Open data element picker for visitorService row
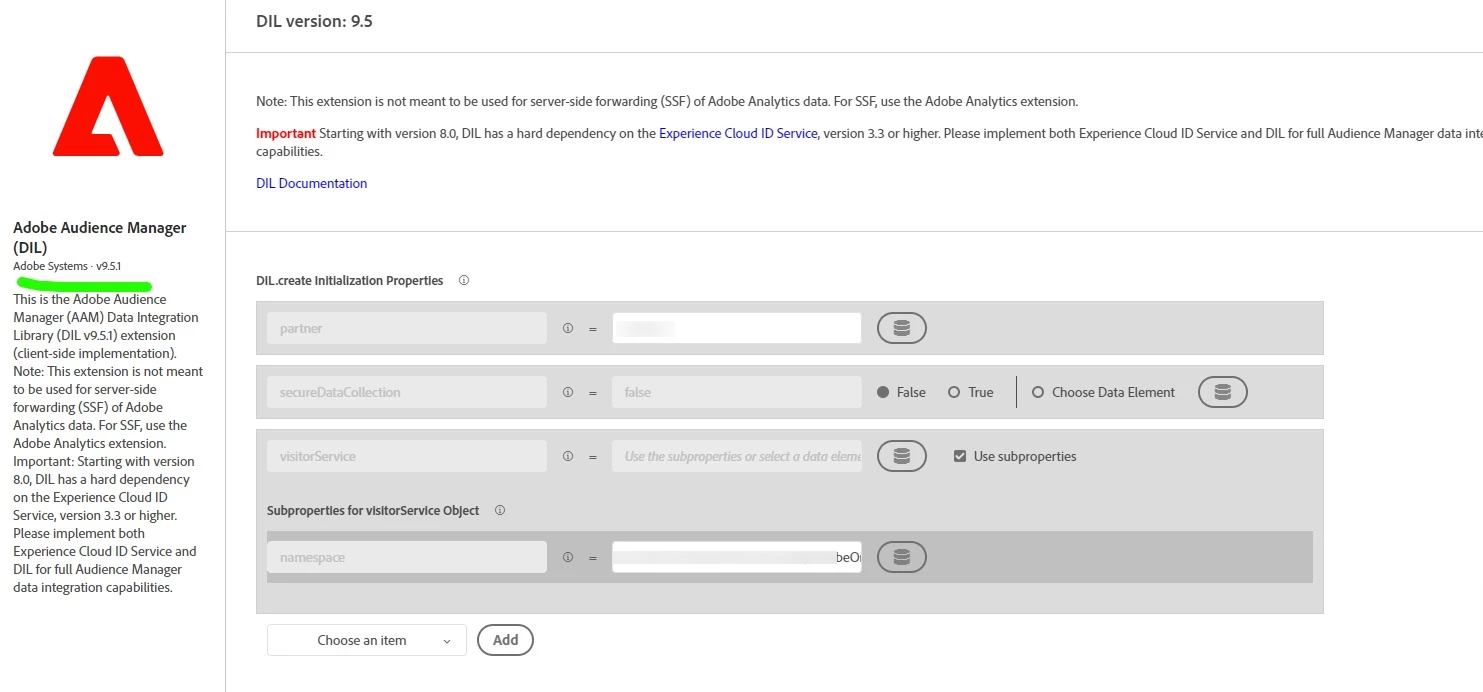1483x692 pixels. (902, 456)
